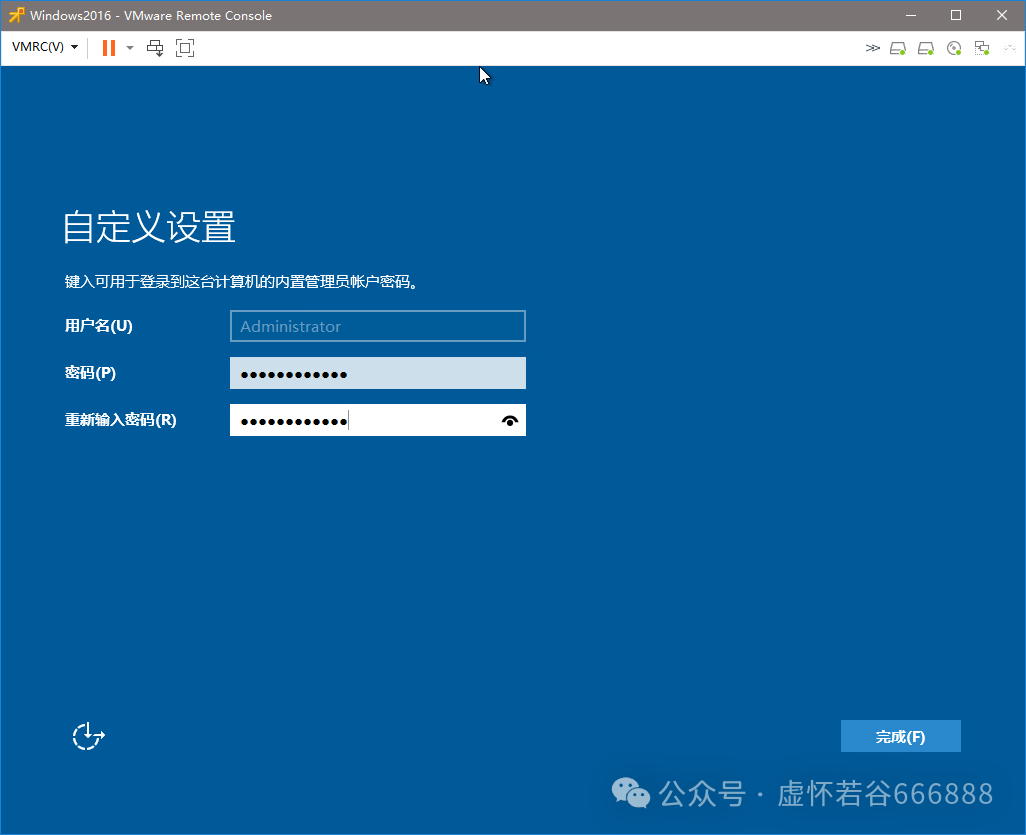
Task: Click the VMware Remote Console title icon
Action: point(16,15)
